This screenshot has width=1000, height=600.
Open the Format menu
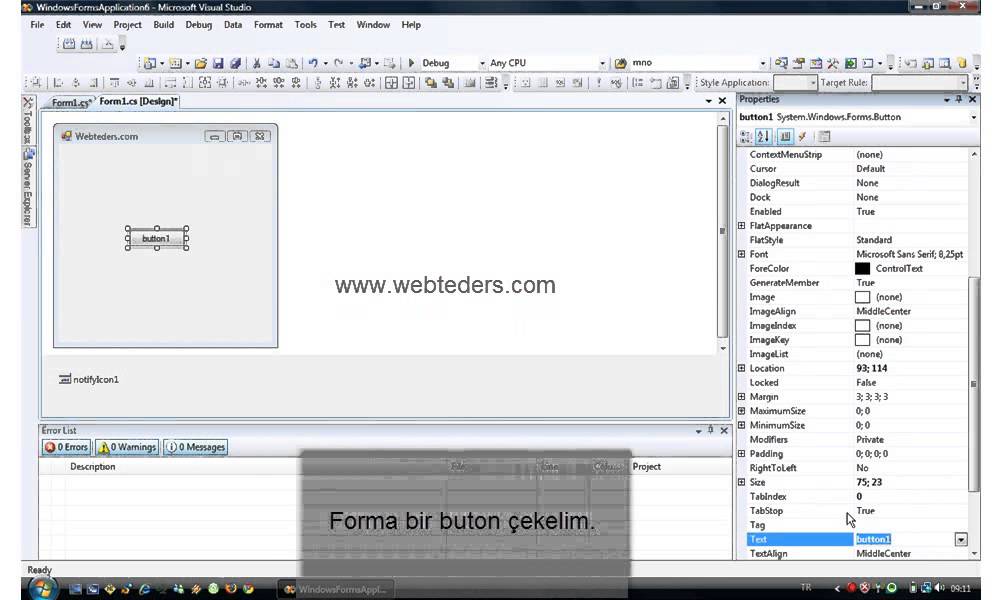(x=268, y=25)
